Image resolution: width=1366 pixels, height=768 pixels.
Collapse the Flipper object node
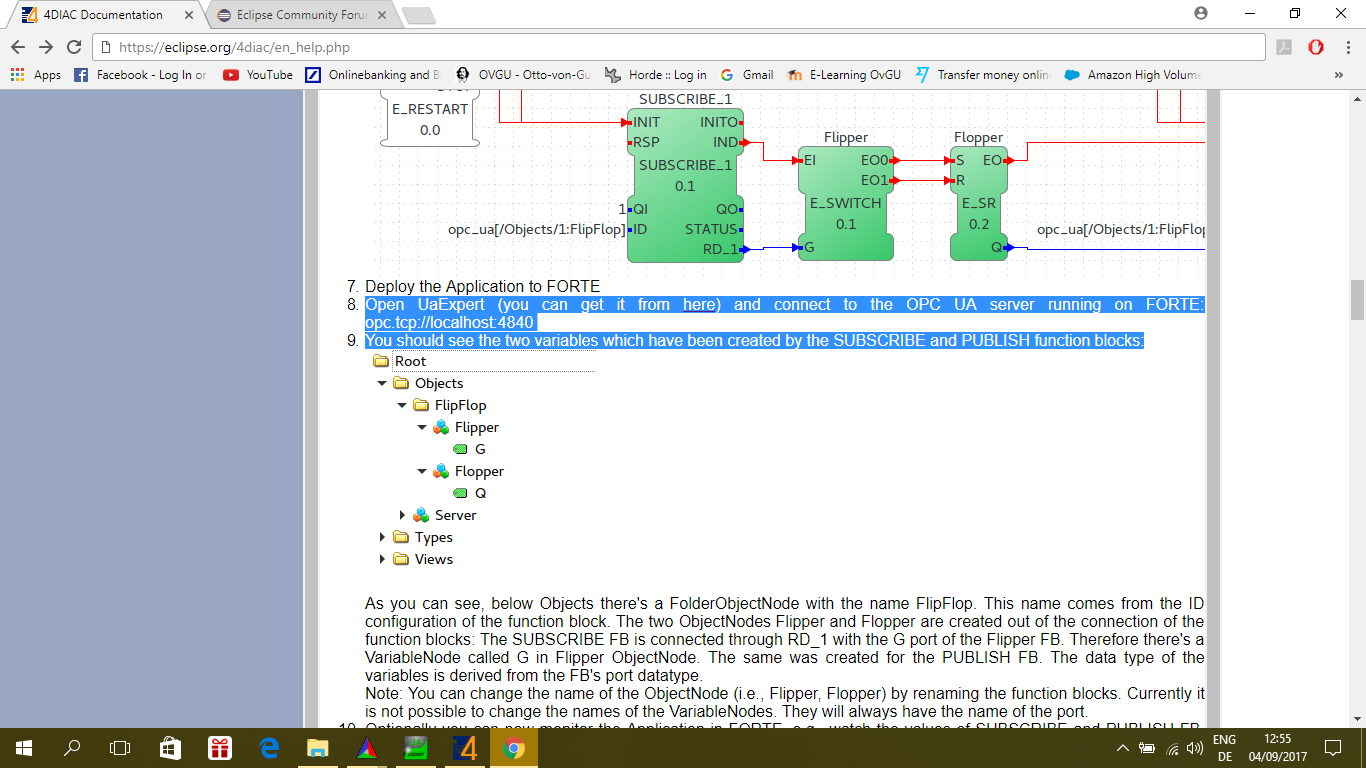[422, 427]
